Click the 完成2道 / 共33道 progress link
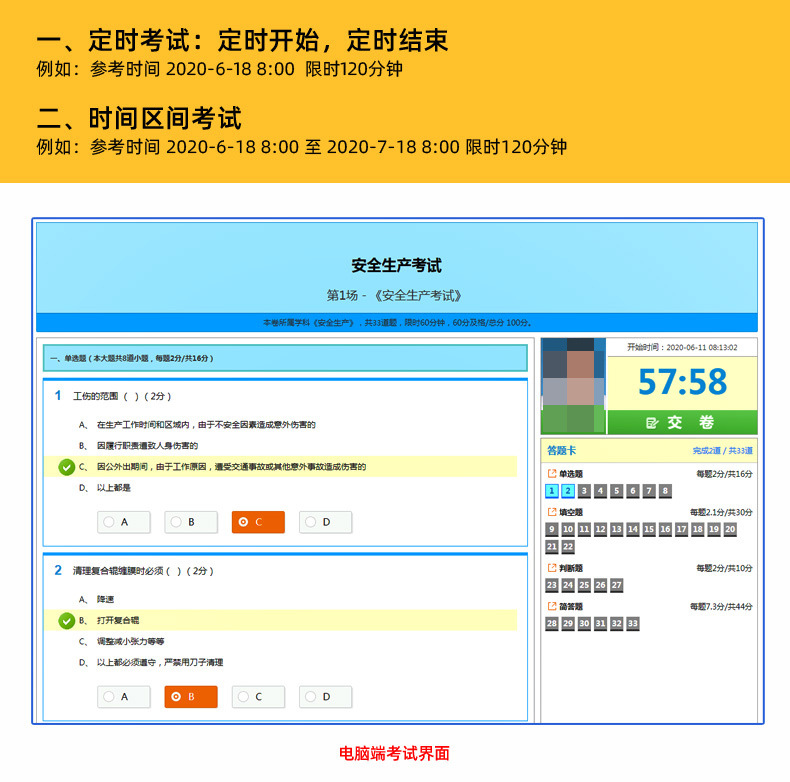Screen dimensions: 790x782 [722, 450]
